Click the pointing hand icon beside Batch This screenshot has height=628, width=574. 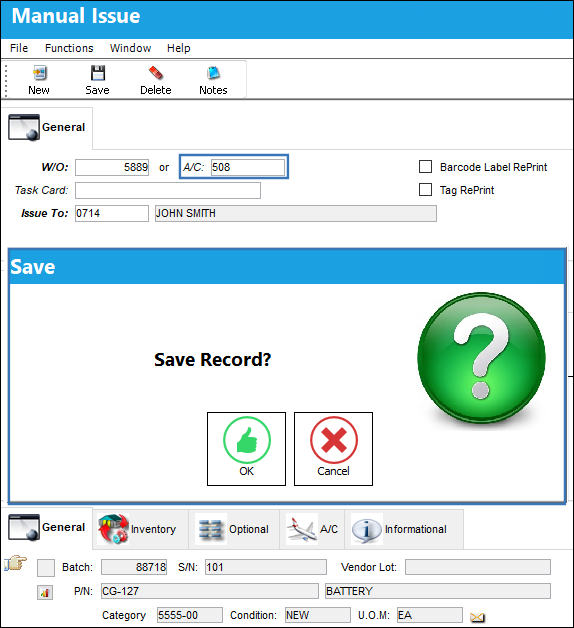[x=15, y=563]
